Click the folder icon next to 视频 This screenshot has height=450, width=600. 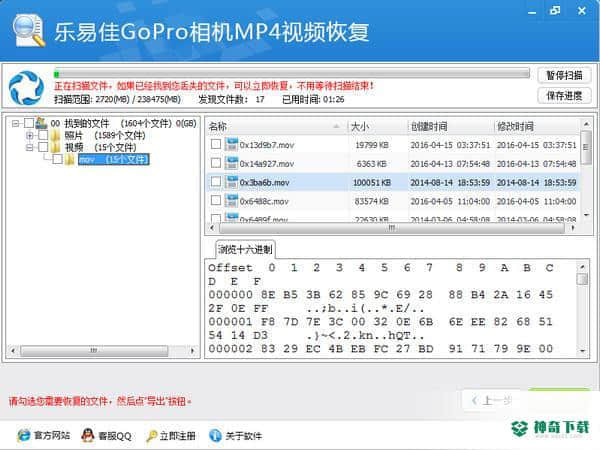click(56, 147)
